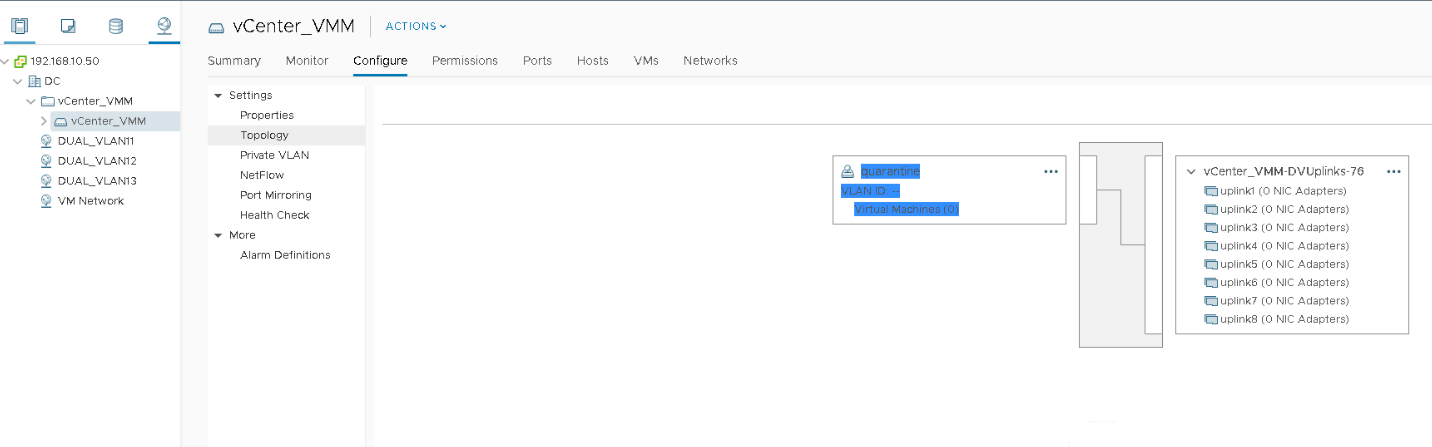
Task: Click the VLAN ID text in quarantine
Action: [870, 191]
